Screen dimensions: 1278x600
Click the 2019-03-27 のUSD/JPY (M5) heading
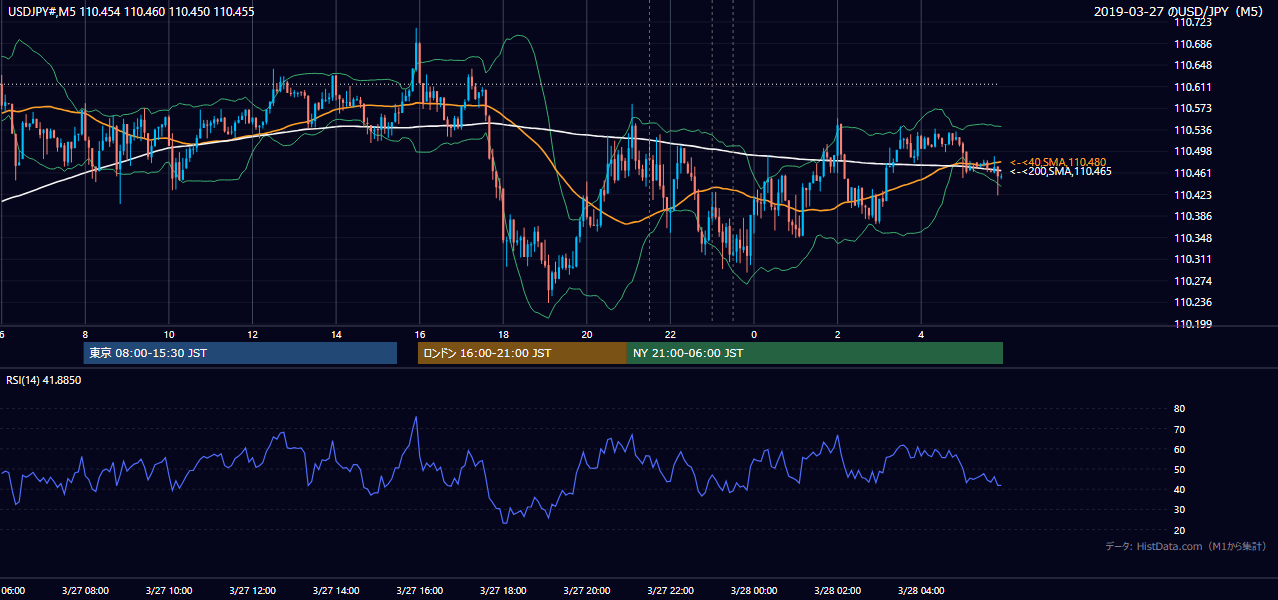(x=1181, y=12)
